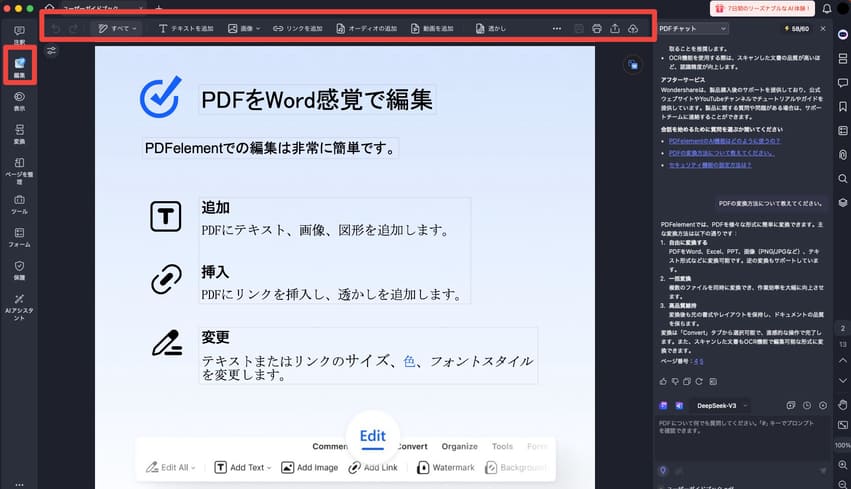Click オーディオの追加 (Add Audio) tool
The width and height of the screenshot is (851, 489).
click(x=366, y=28)
